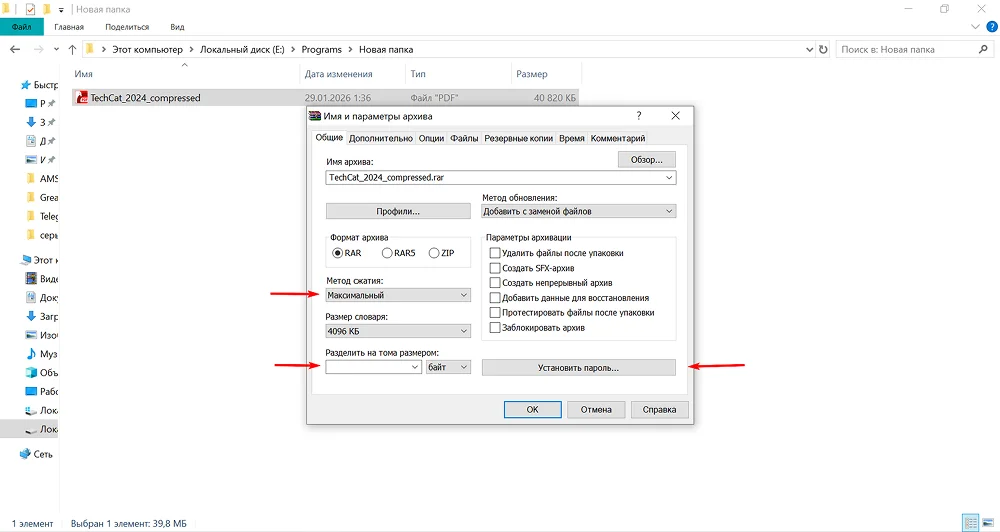Open the 'Комментарий' tab
This screenshot has width=1000, height=532.
(x=618, y=138)
